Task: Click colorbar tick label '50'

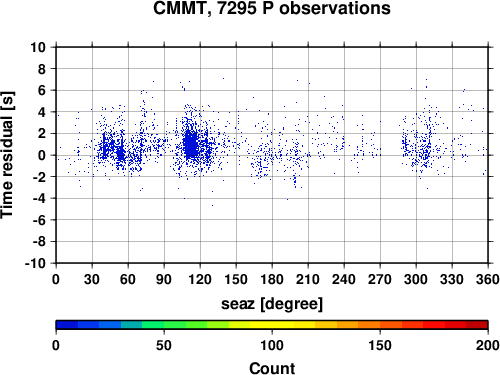Action: tap(164, 345)
